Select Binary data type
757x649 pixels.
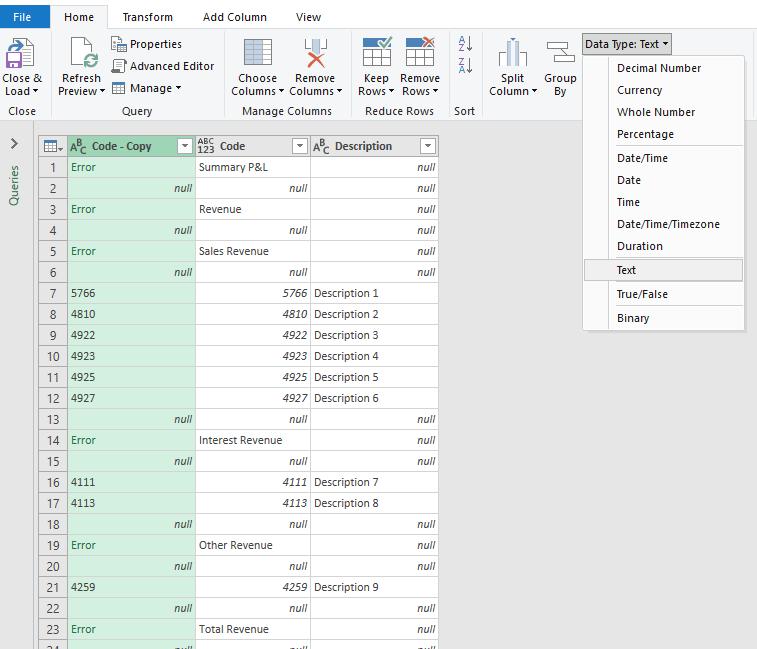[663, 318]
